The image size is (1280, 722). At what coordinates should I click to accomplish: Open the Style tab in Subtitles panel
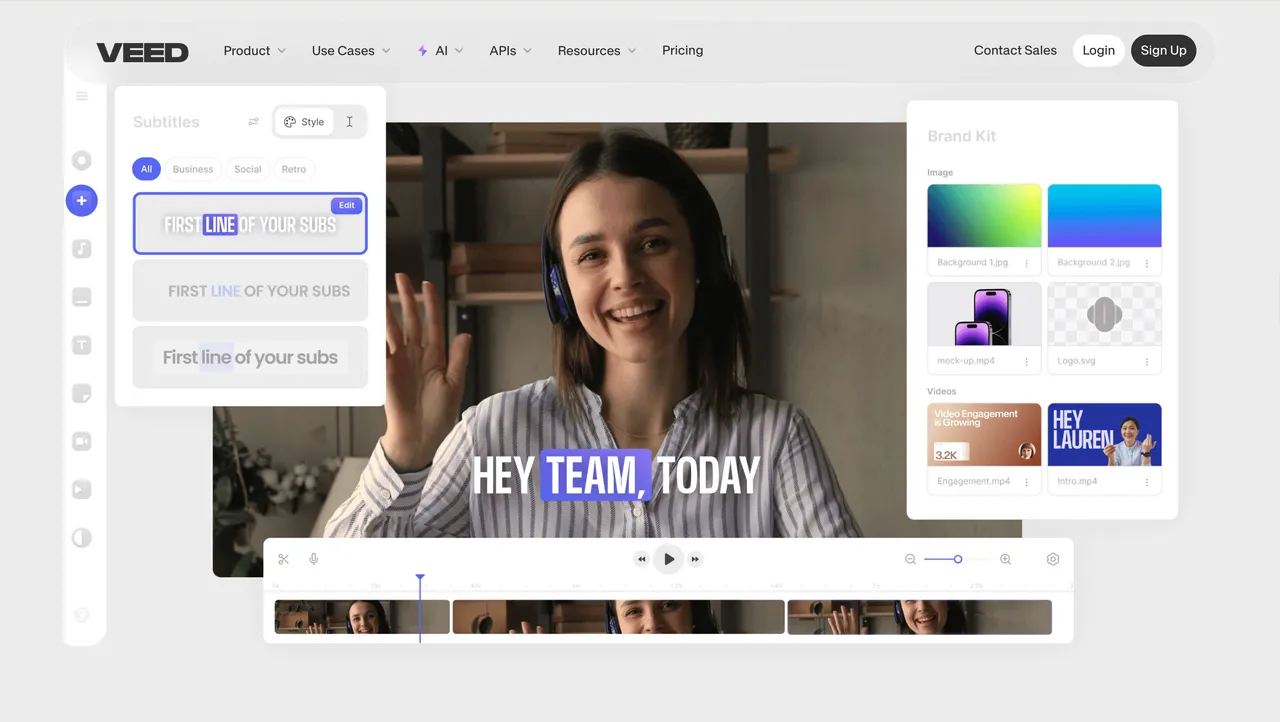304,122
